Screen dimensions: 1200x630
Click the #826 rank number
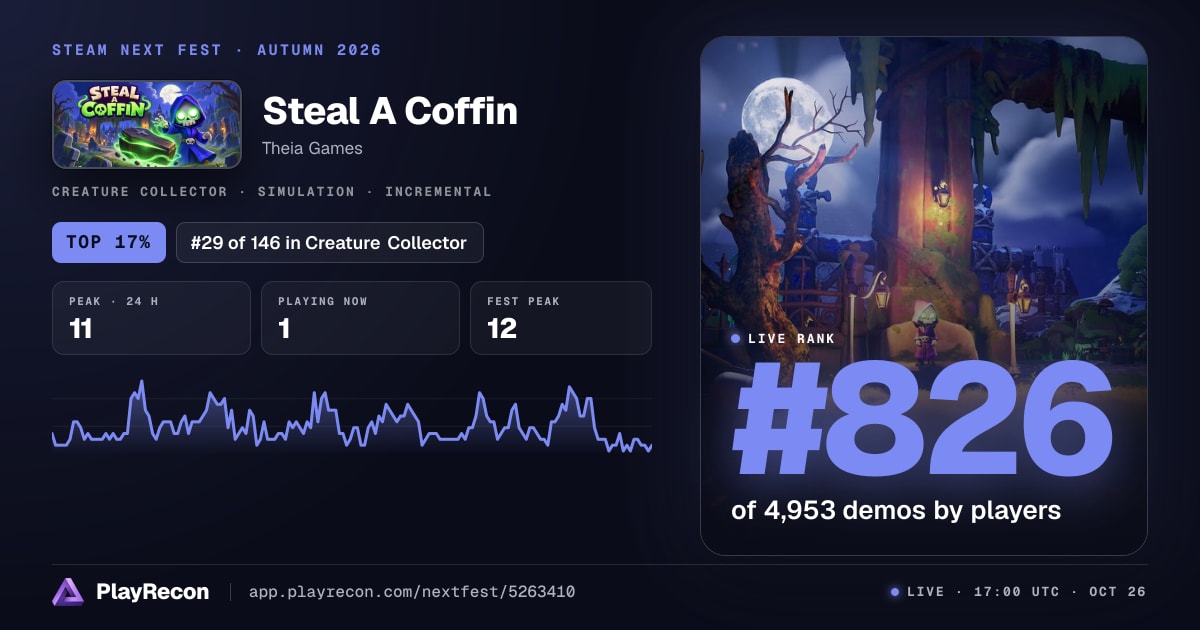click(922, 420)
